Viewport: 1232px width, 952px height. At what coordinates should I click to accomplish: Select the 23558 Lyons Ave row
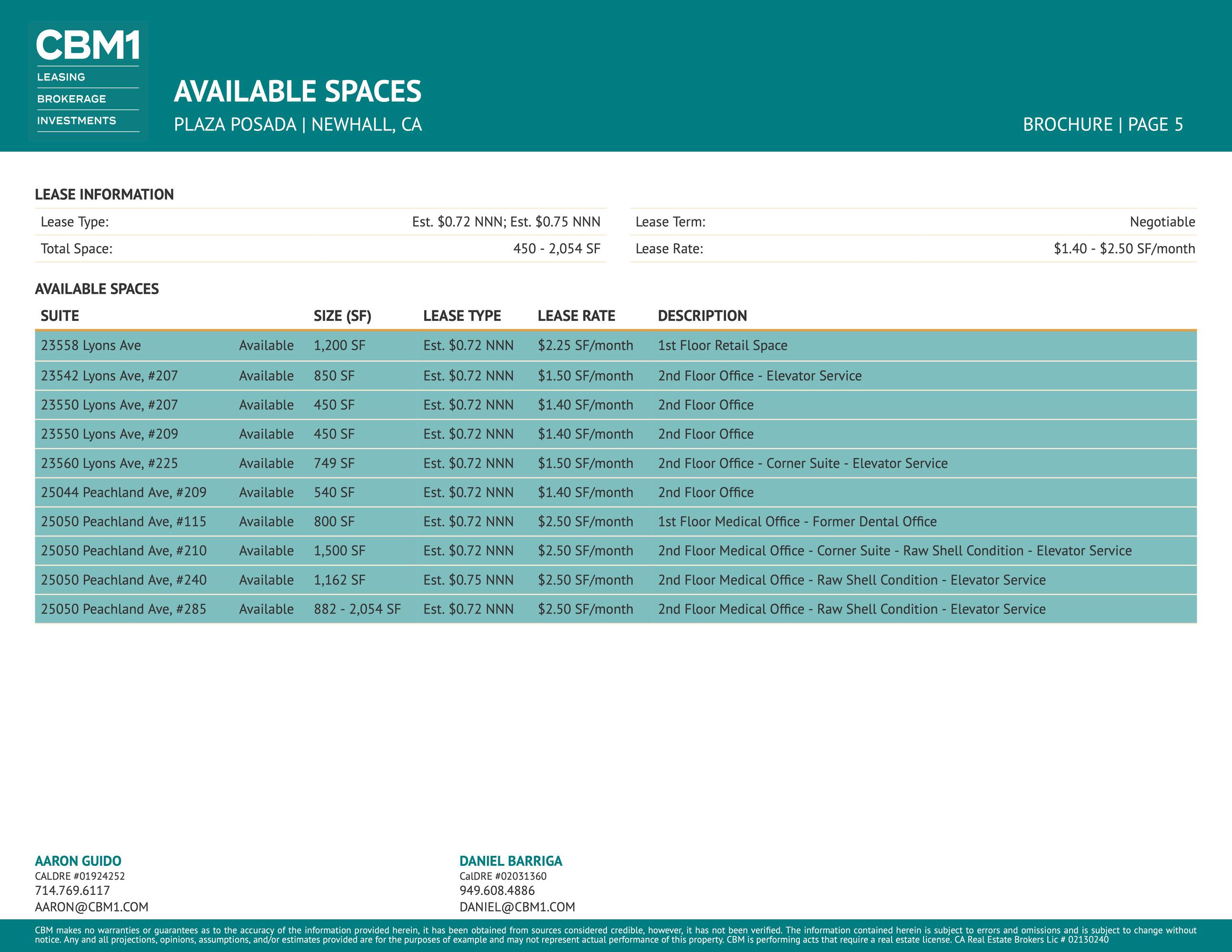pyautogui.click(x=91, y=346)
